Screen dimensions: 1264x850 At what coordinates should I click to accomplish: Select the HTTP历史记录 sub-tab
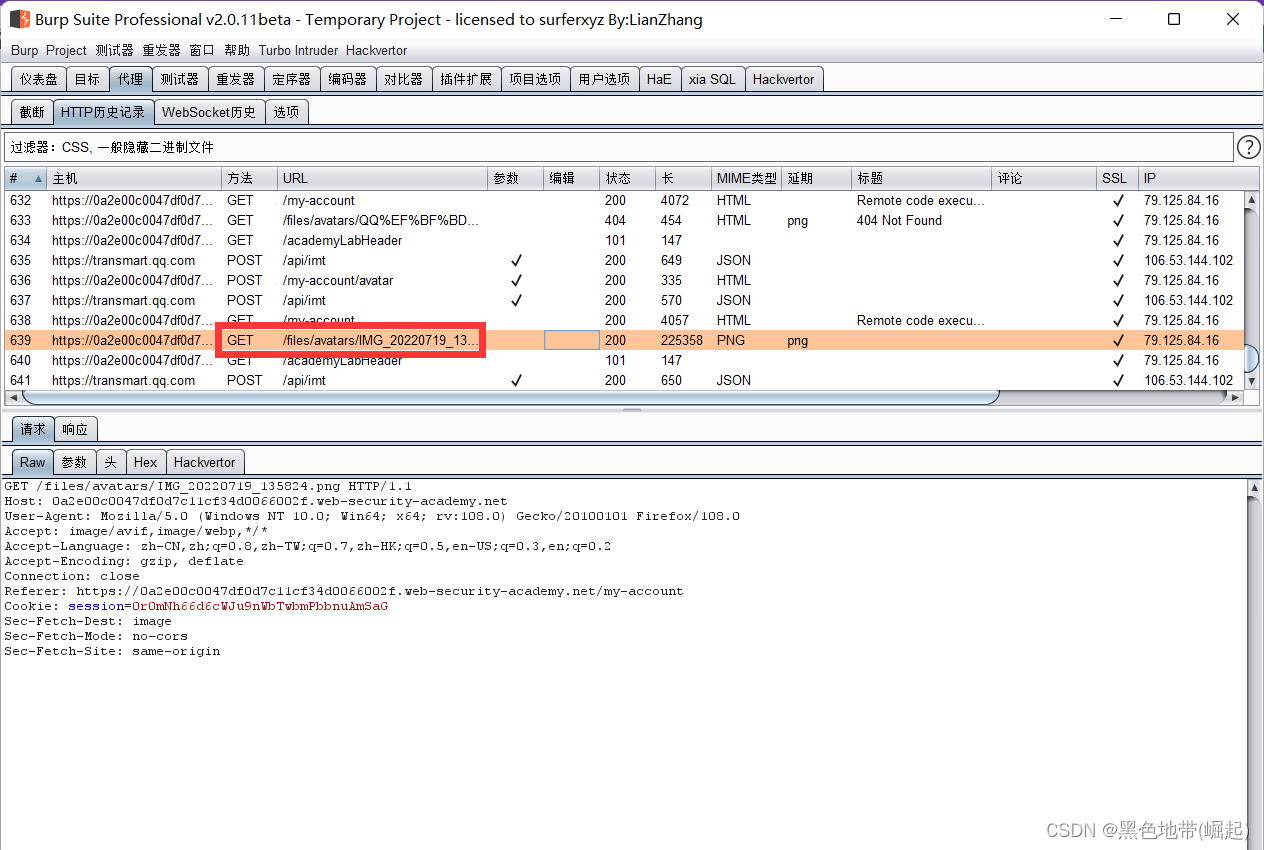click(x=103, y=112)
